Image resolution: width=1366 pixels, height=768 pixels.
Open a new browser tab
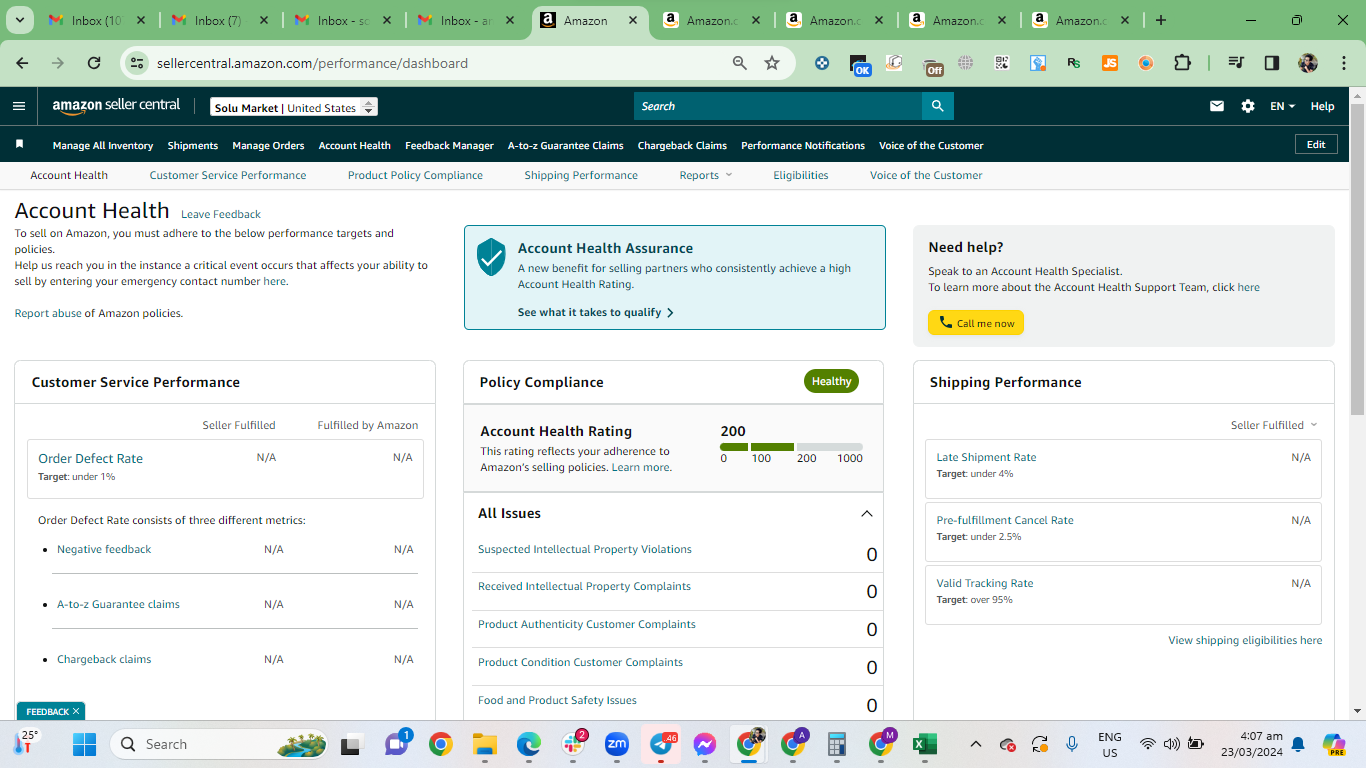(x=1161, y=20)
